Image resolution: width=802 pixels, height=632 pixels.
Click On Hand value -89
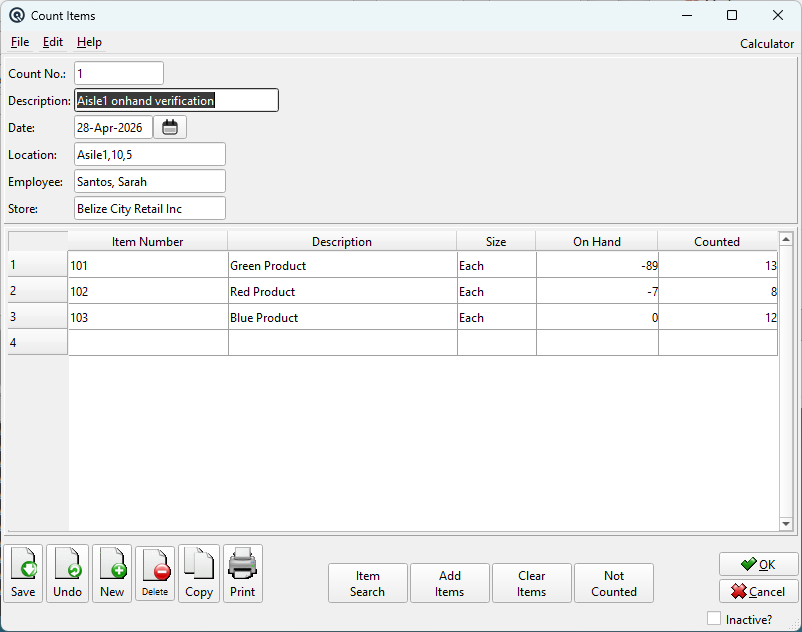597,265
